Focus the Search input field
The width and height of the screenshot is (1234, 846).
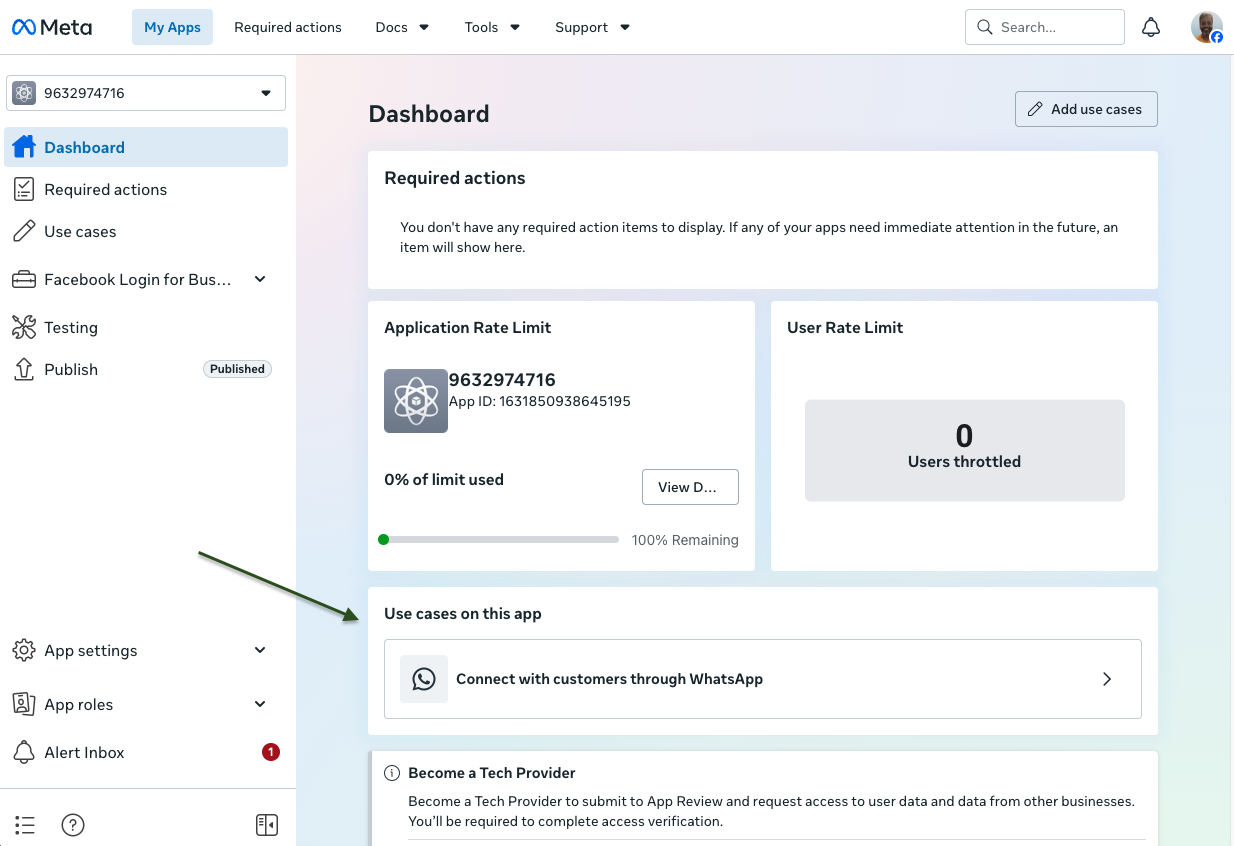point(1045,27)
